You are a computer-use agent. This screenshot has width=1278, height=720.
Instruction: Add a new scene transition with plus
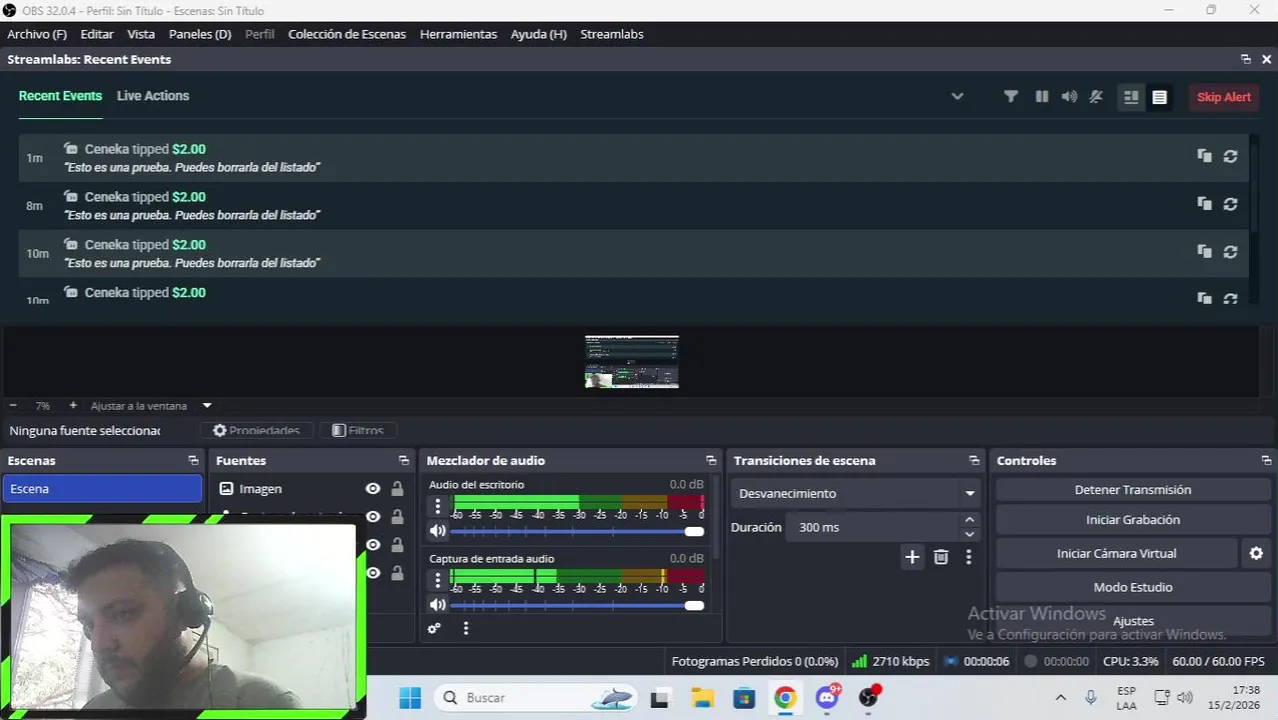pos(912,558)
